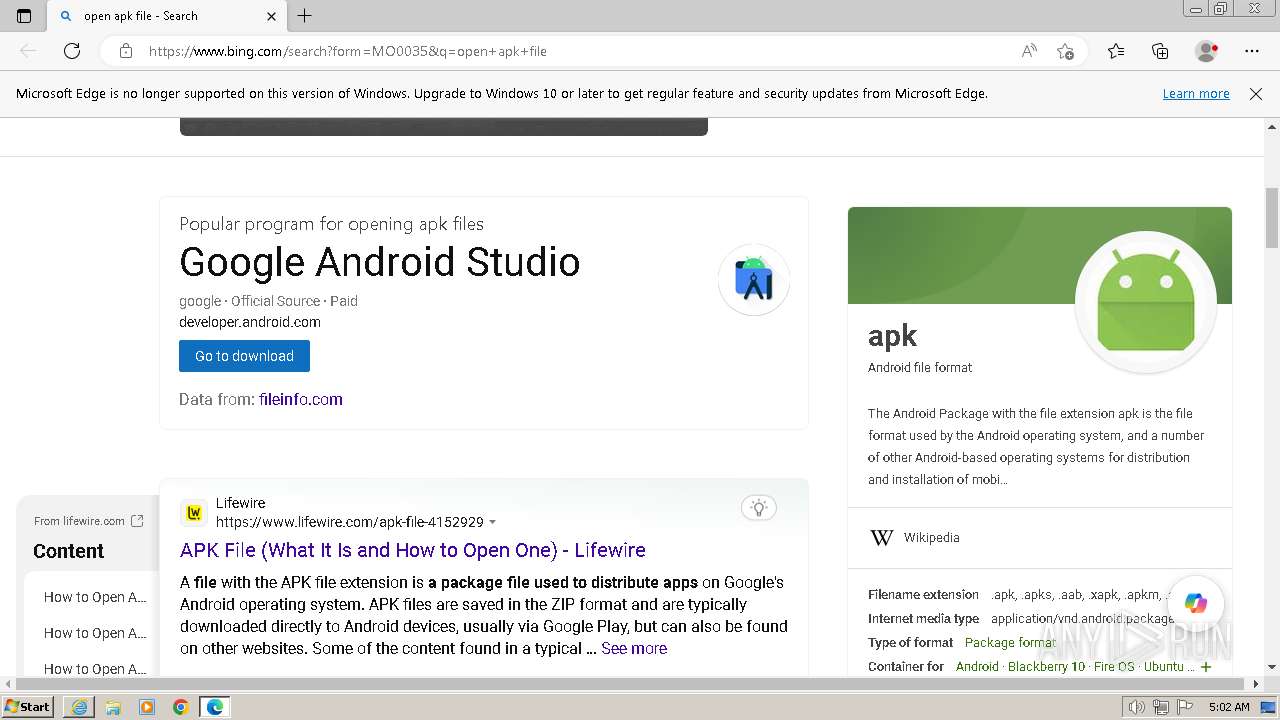Dismiss the Edge unsupported notification bar
The image size is (1280, 720).
(x=1256, y=94)
